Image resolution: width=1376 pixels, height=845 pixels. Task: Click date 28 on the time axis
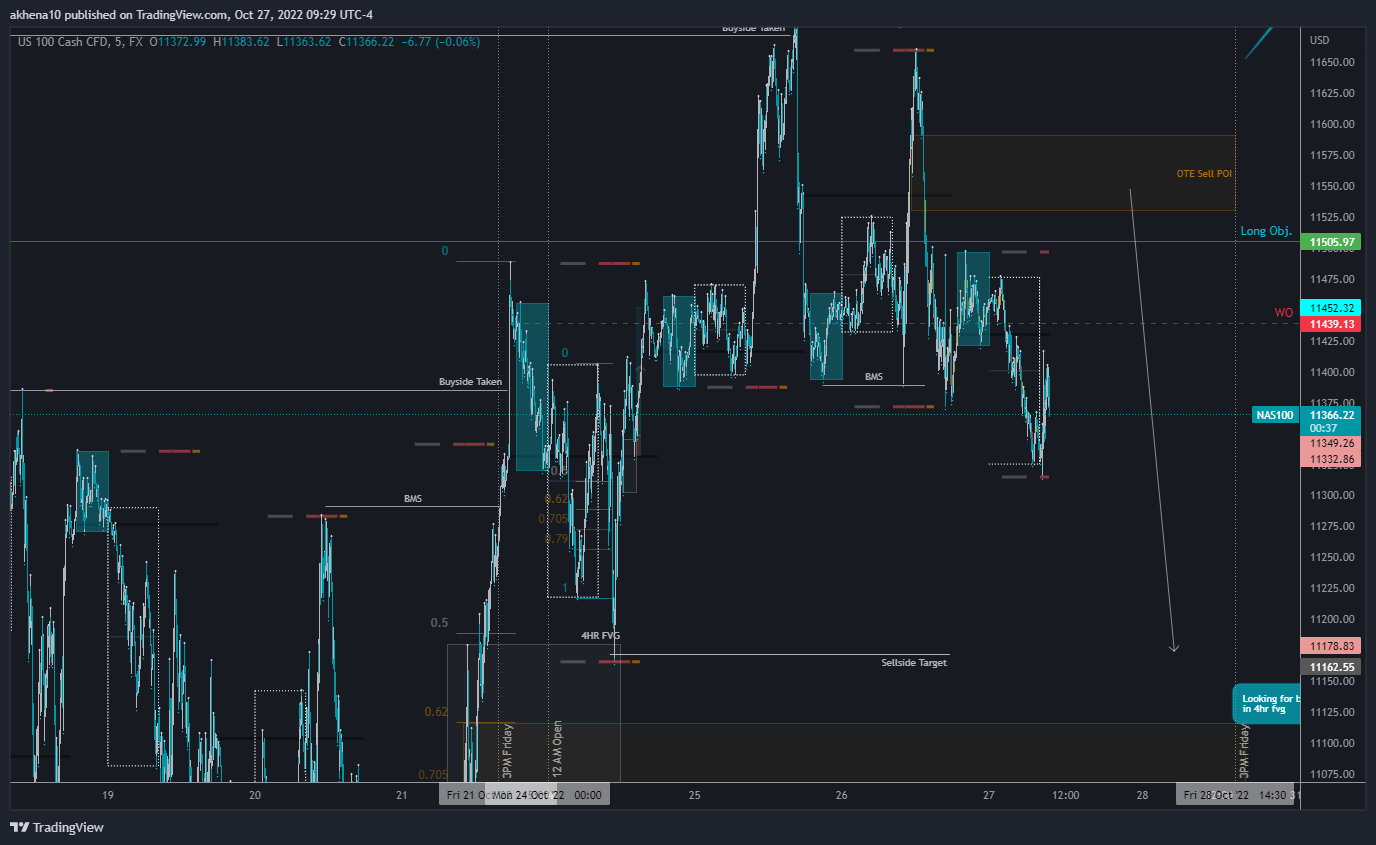(x=1142, y=796)
